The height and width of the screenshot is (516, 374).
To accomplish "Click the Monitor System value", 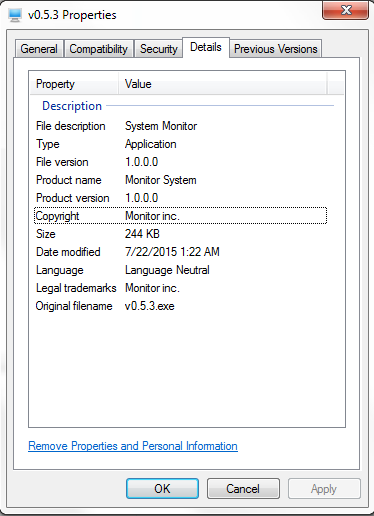I will click(x=161, y=180).
